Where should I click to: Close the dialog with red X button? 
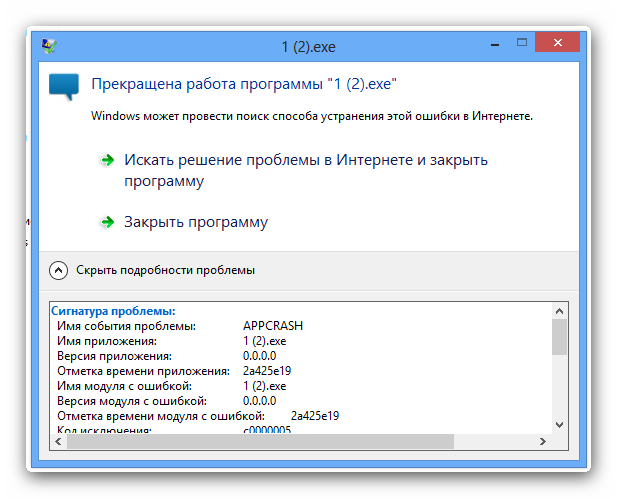click(557, 42)
